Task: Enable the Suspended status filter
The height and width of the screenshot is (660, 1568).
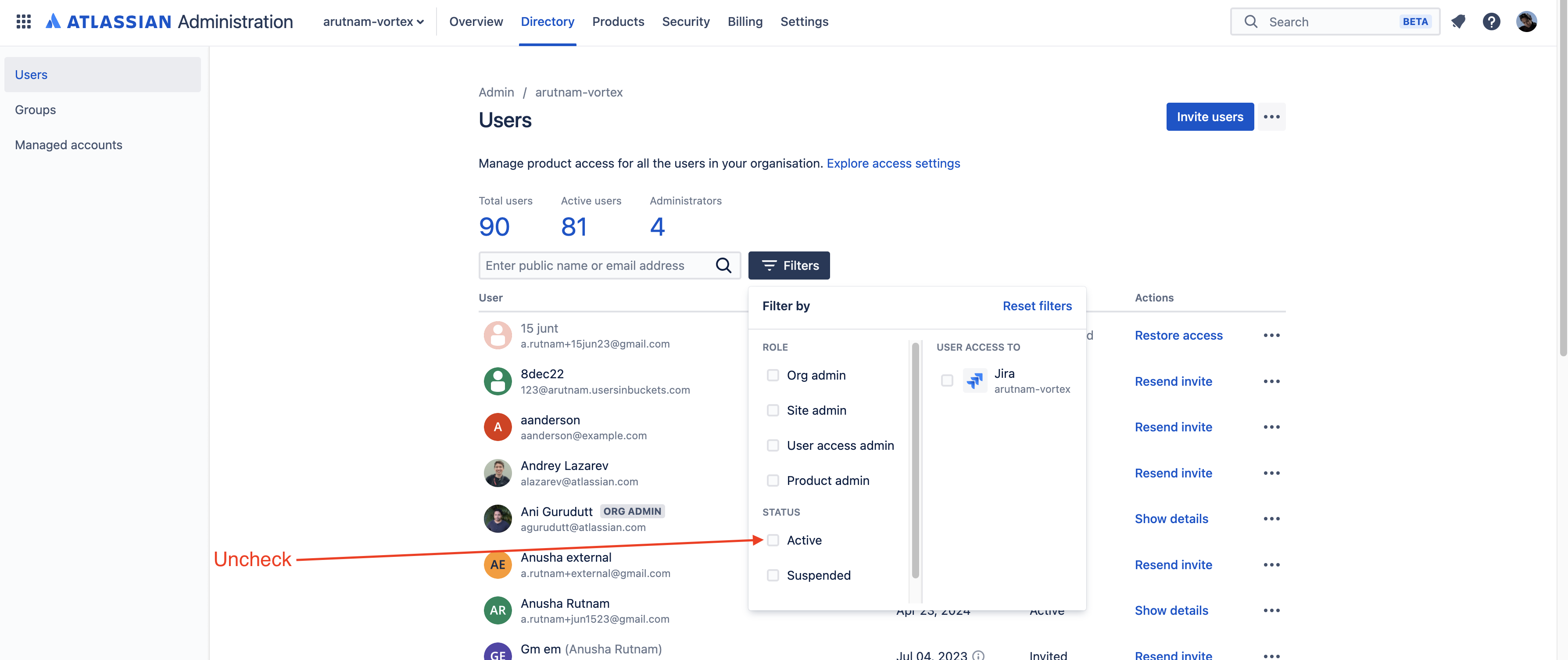Action: click(773, 575)
